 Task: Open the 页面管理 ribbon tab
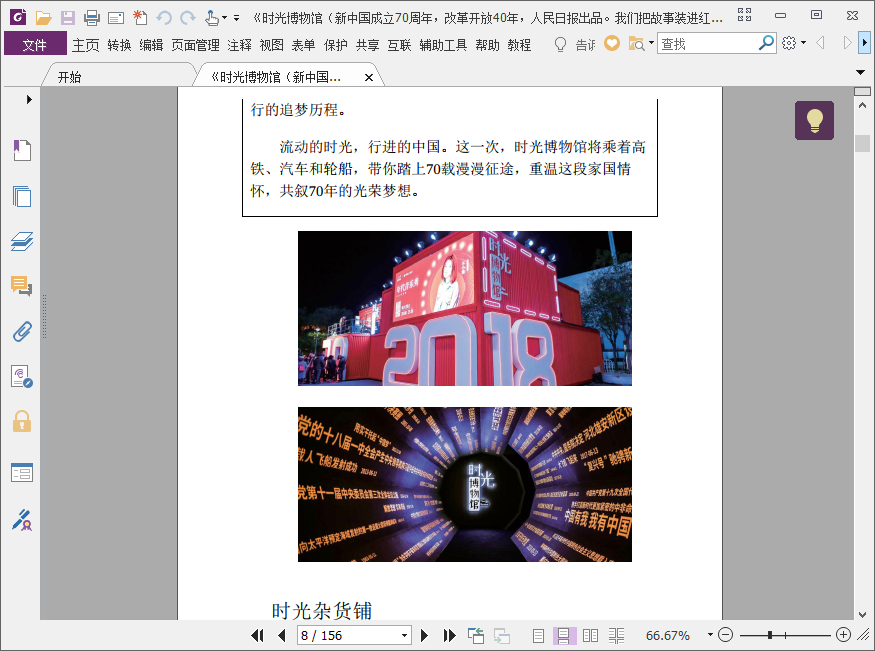(x=195, y=45)
